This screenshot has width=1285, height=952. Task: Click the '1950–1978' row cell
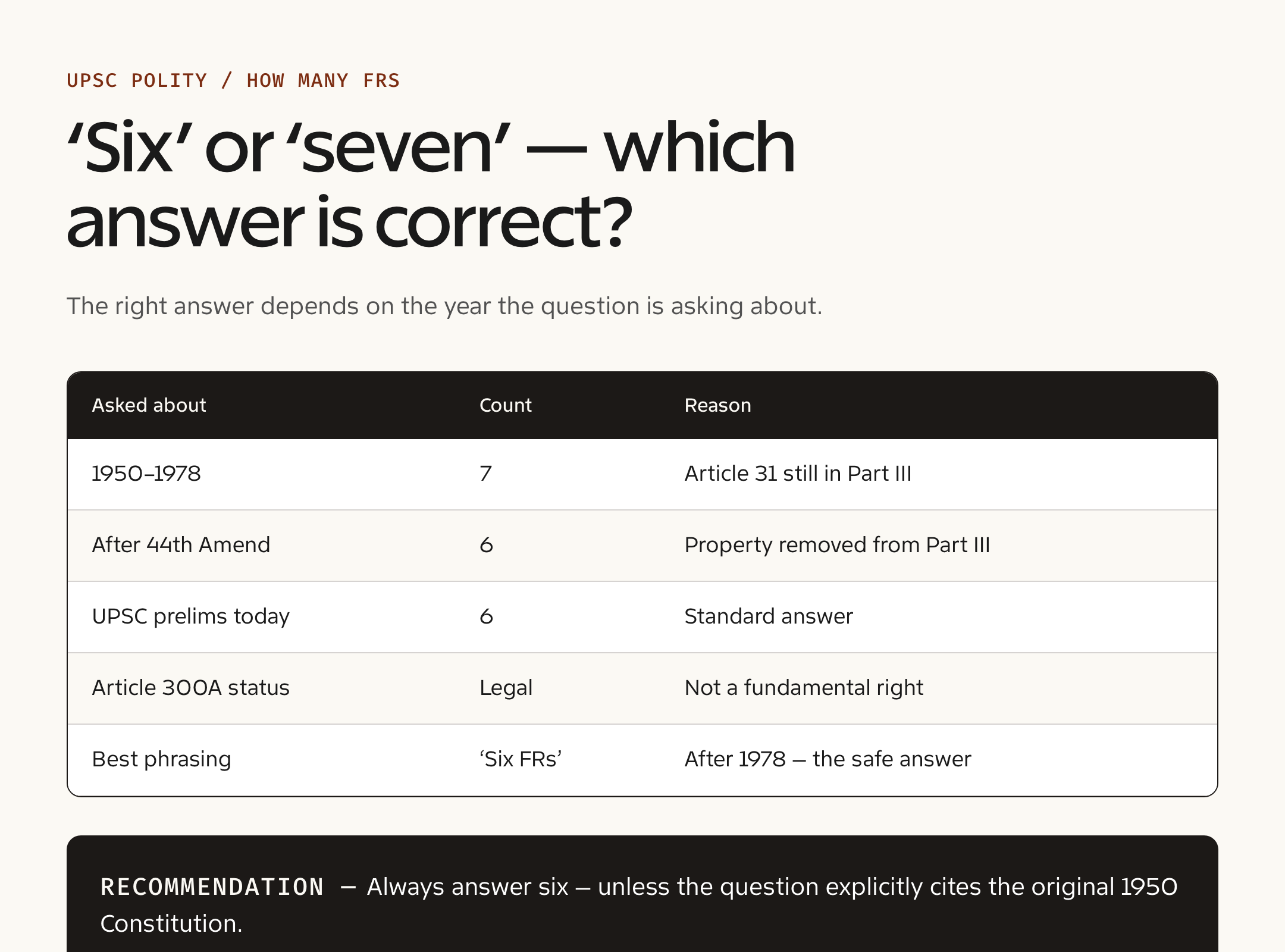(146, 474)
